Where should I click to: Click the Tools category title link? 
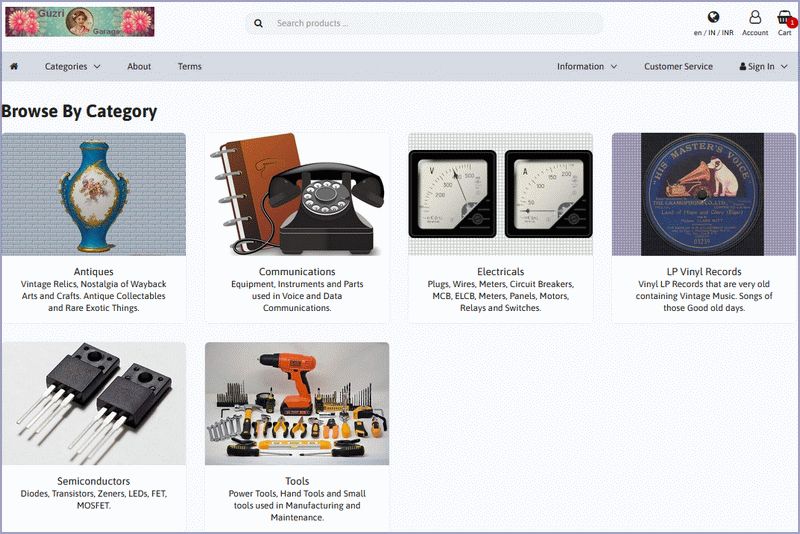point(297,481)
